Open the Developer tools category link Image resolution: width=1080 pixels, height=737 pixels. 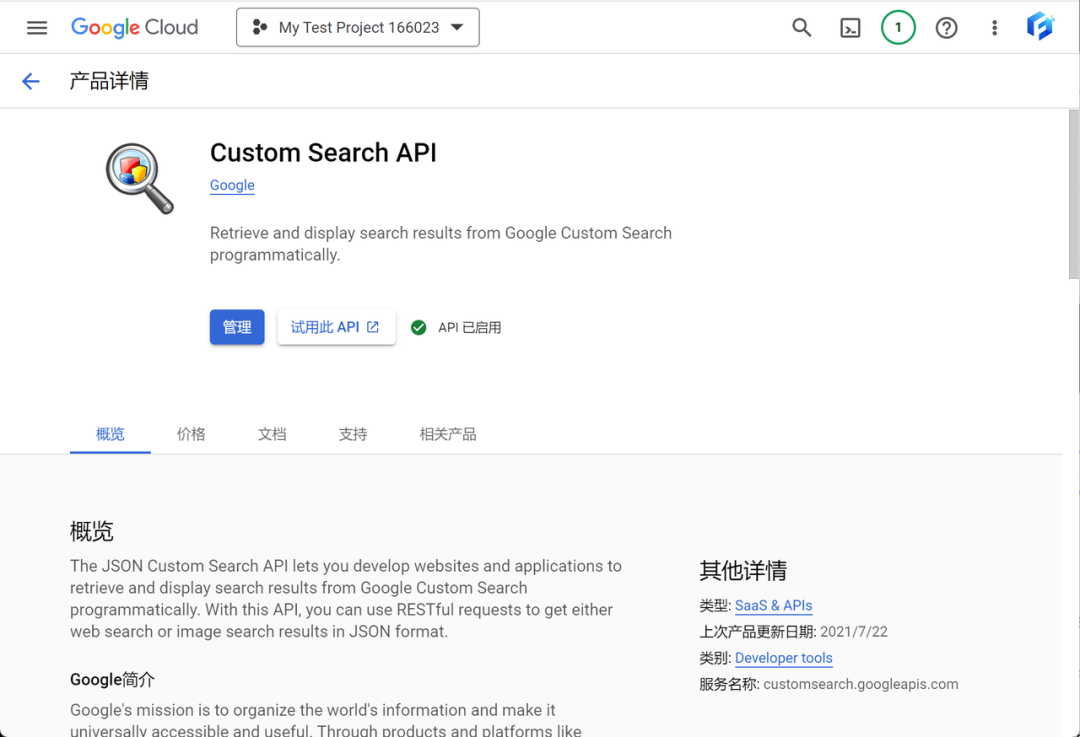tap(784, 658)
